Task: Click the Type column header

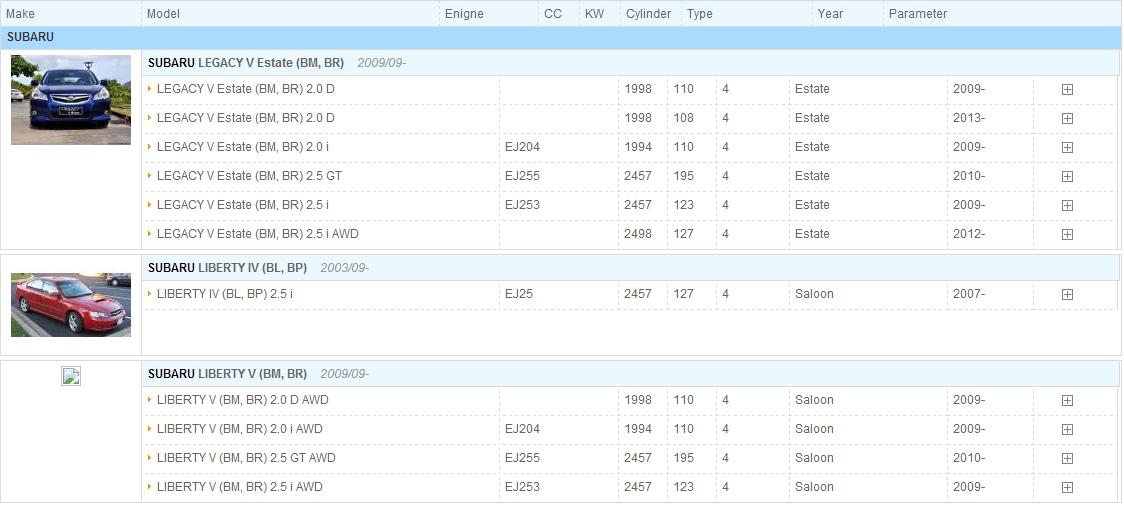Action: [x=700, y=14]
